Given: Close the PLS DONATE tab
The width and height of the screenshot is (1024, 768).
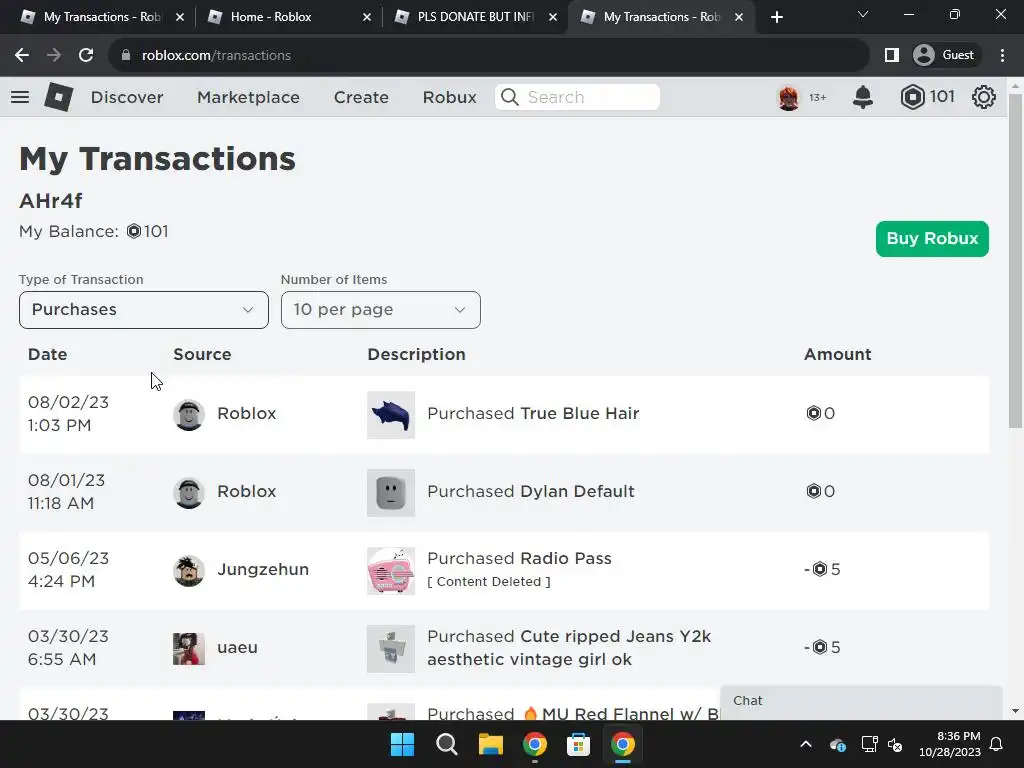Looking at the screenshot, I should click(553, 17).
